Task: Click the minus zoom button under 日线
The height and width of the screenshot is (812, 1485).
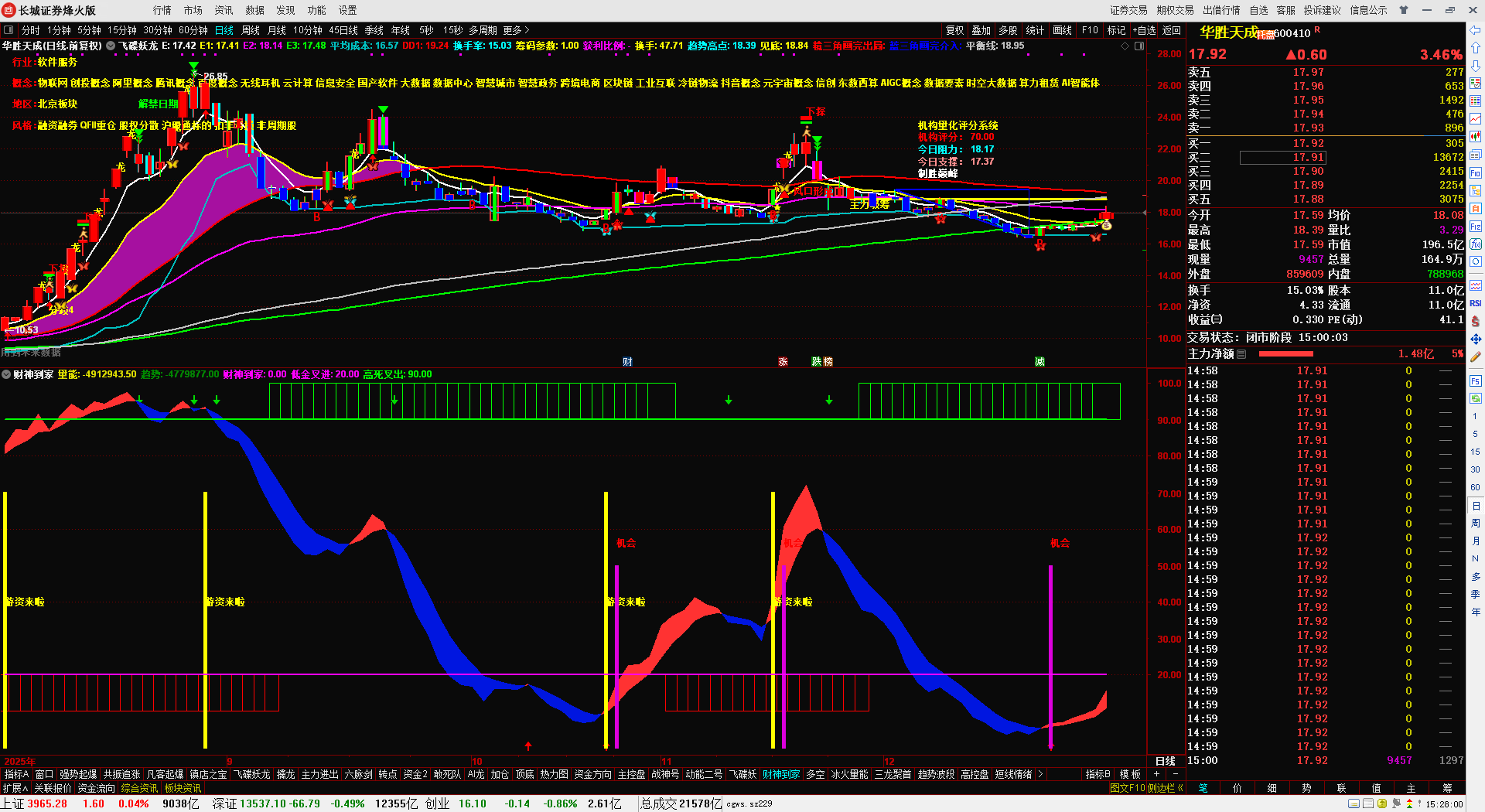Action: (x=1176, y=774)
